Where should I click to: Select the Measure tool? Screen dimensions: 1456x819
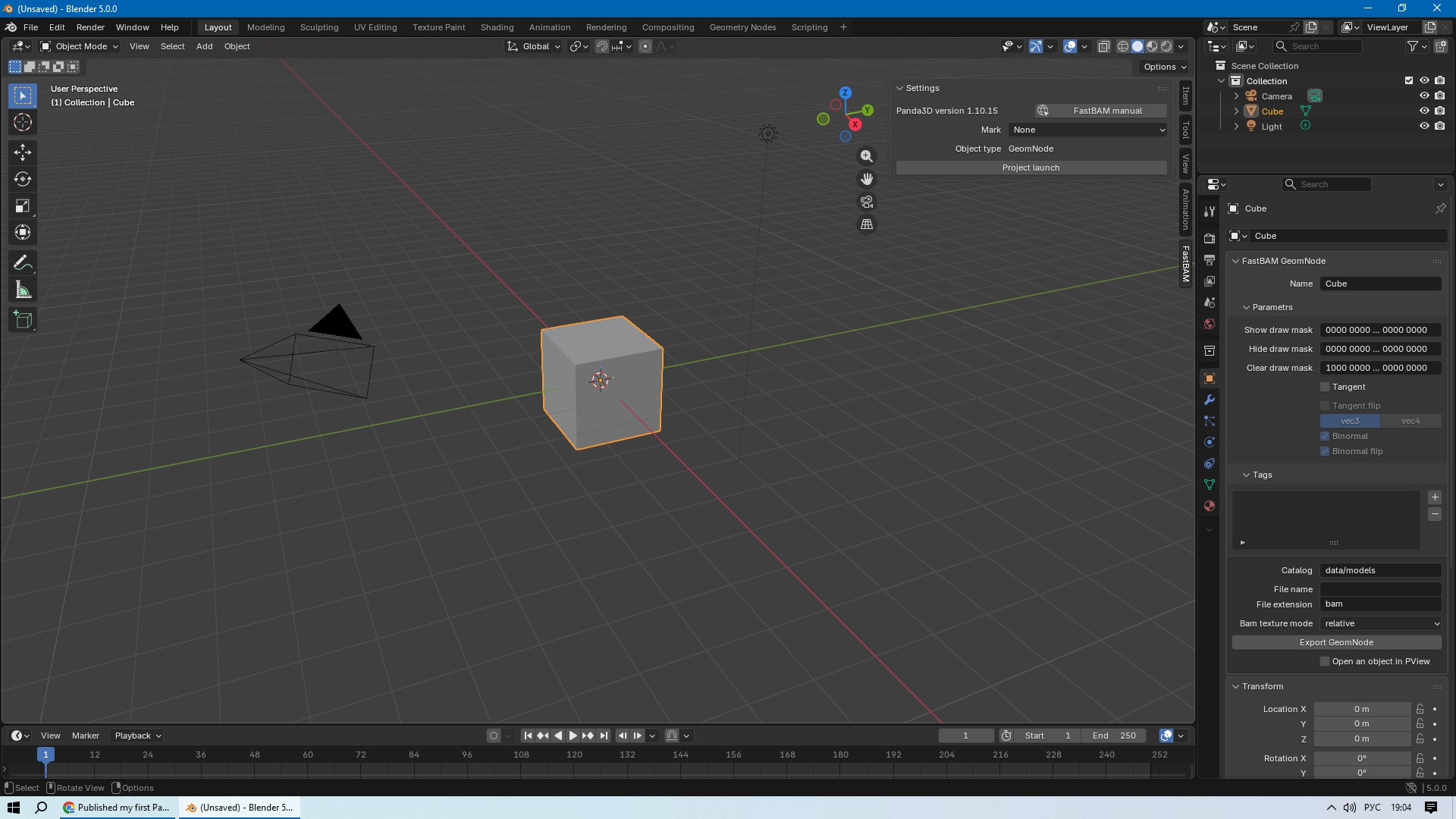point(23,290)
